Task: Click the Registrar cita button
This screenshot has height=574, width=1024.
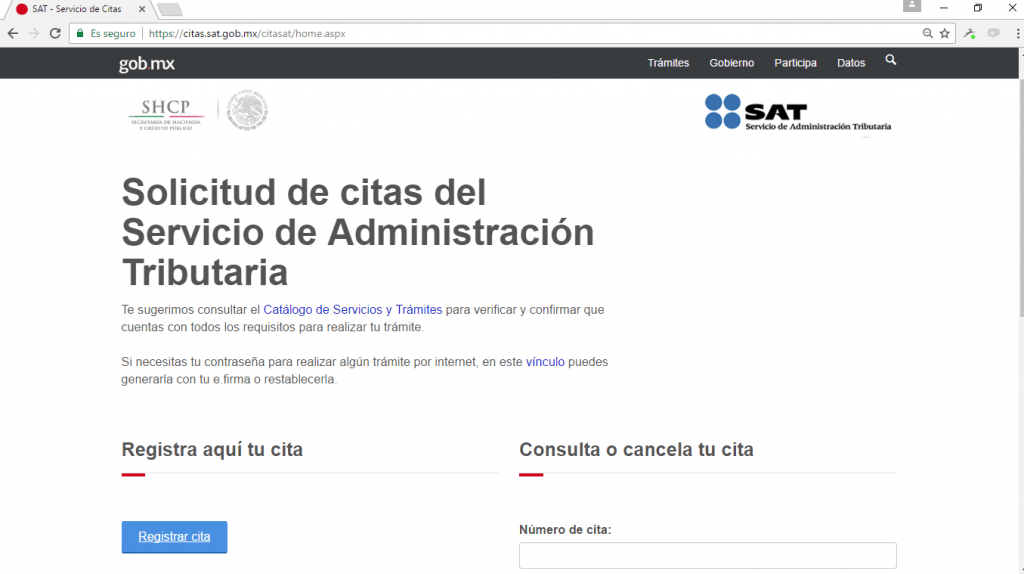Action: (x=174, y=537)
